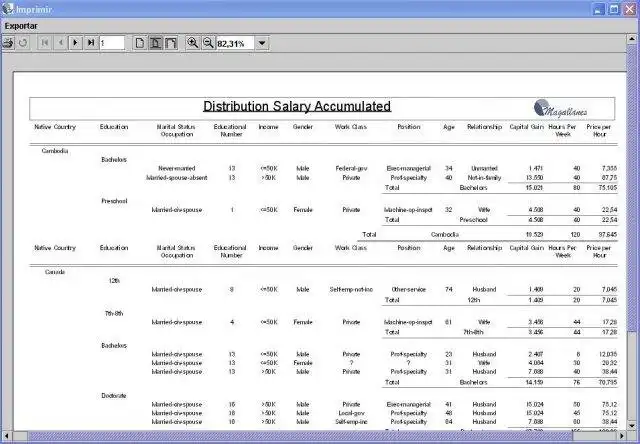Viewport: 640px width, 444px height.
Task: Click the vertical scrollbar up arrow
Action: coord(631,39)
